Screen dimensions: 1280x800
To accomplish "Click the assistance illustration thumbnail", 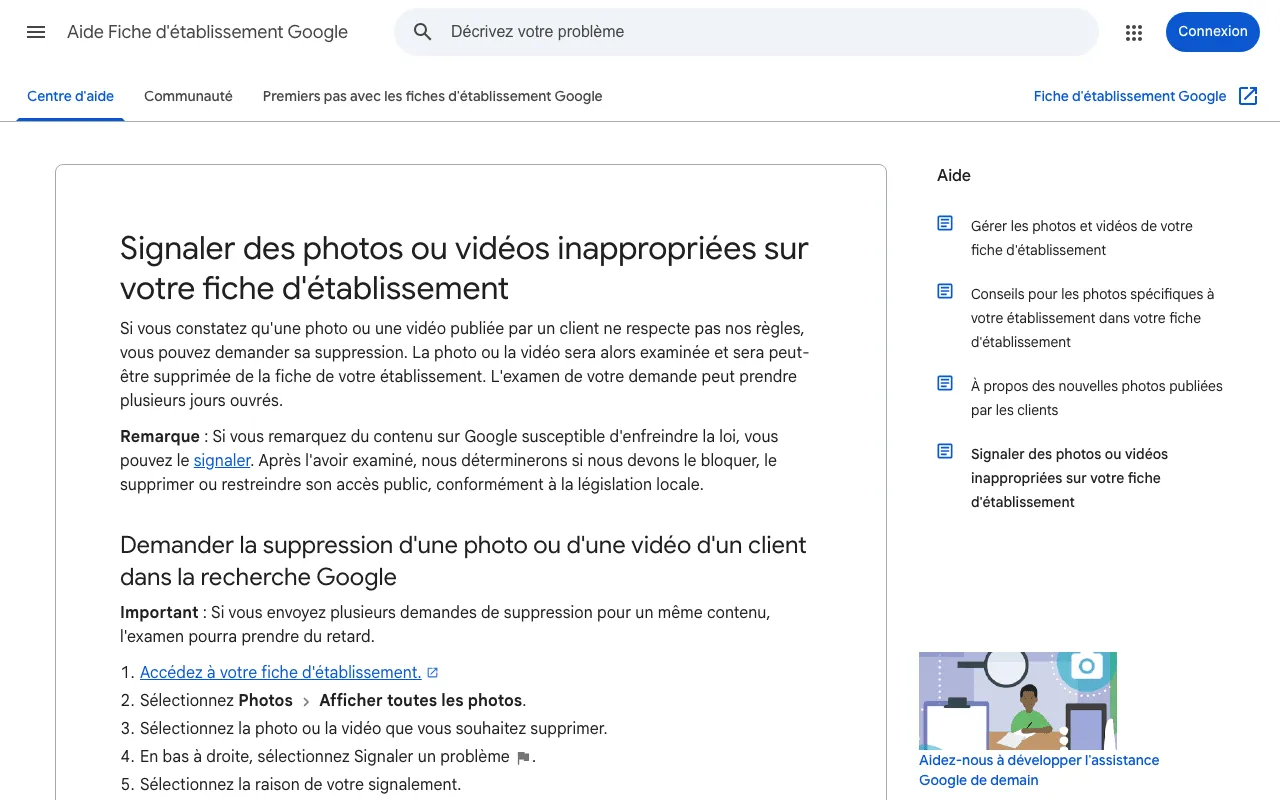I will click(x=1018, y=701).
